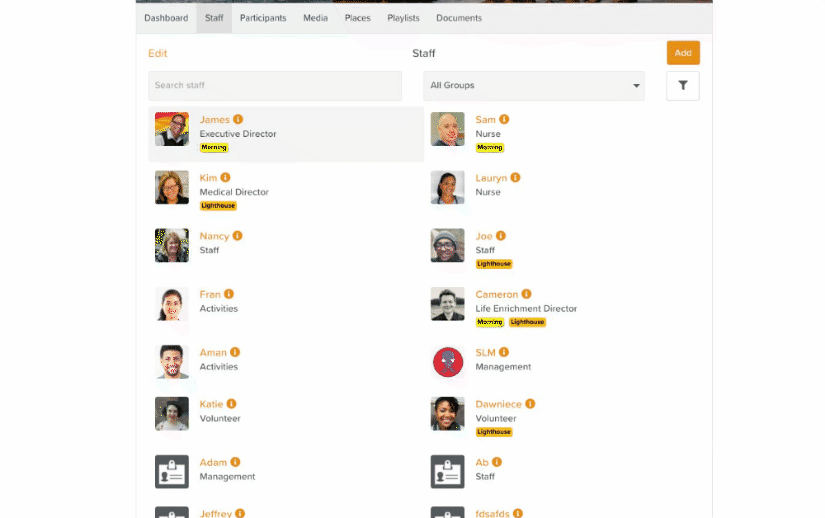The height and width of the screenshot is (518, 825).
Task: Open Fran's staff profile name
Action: click(x=210, y=294)
